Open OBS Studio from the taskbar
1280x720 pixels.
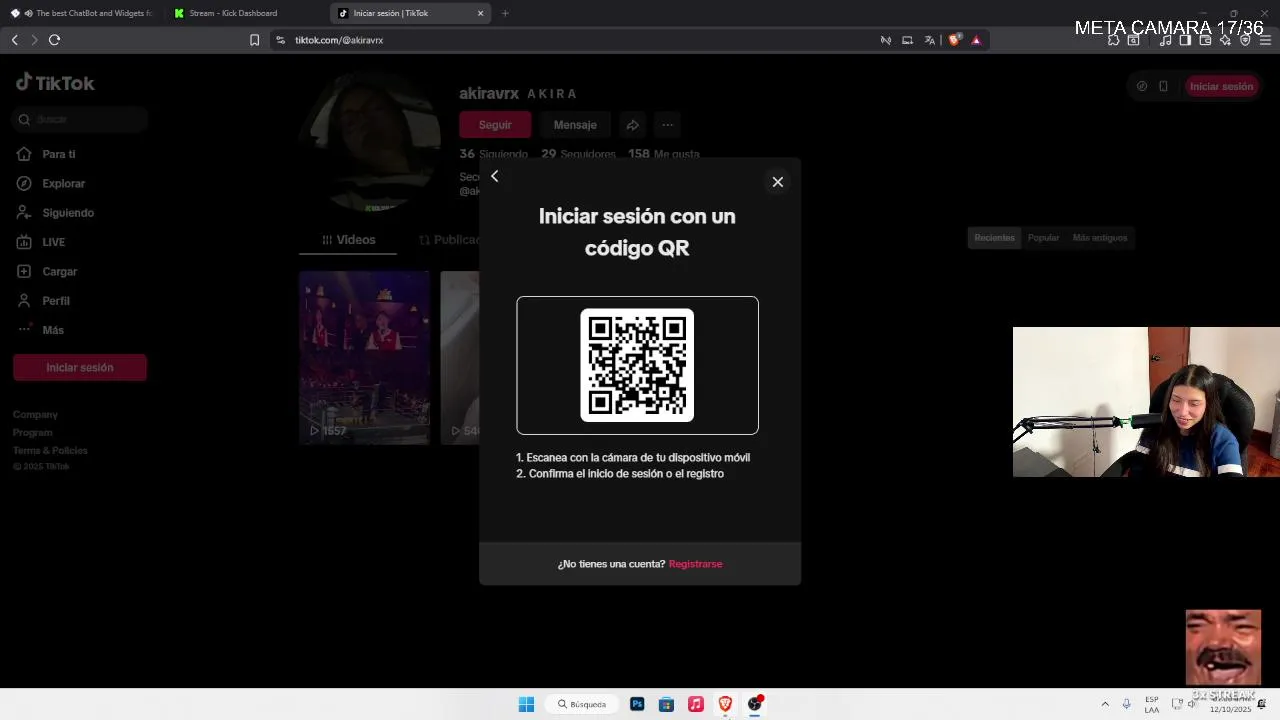click(x=755, y=704)
